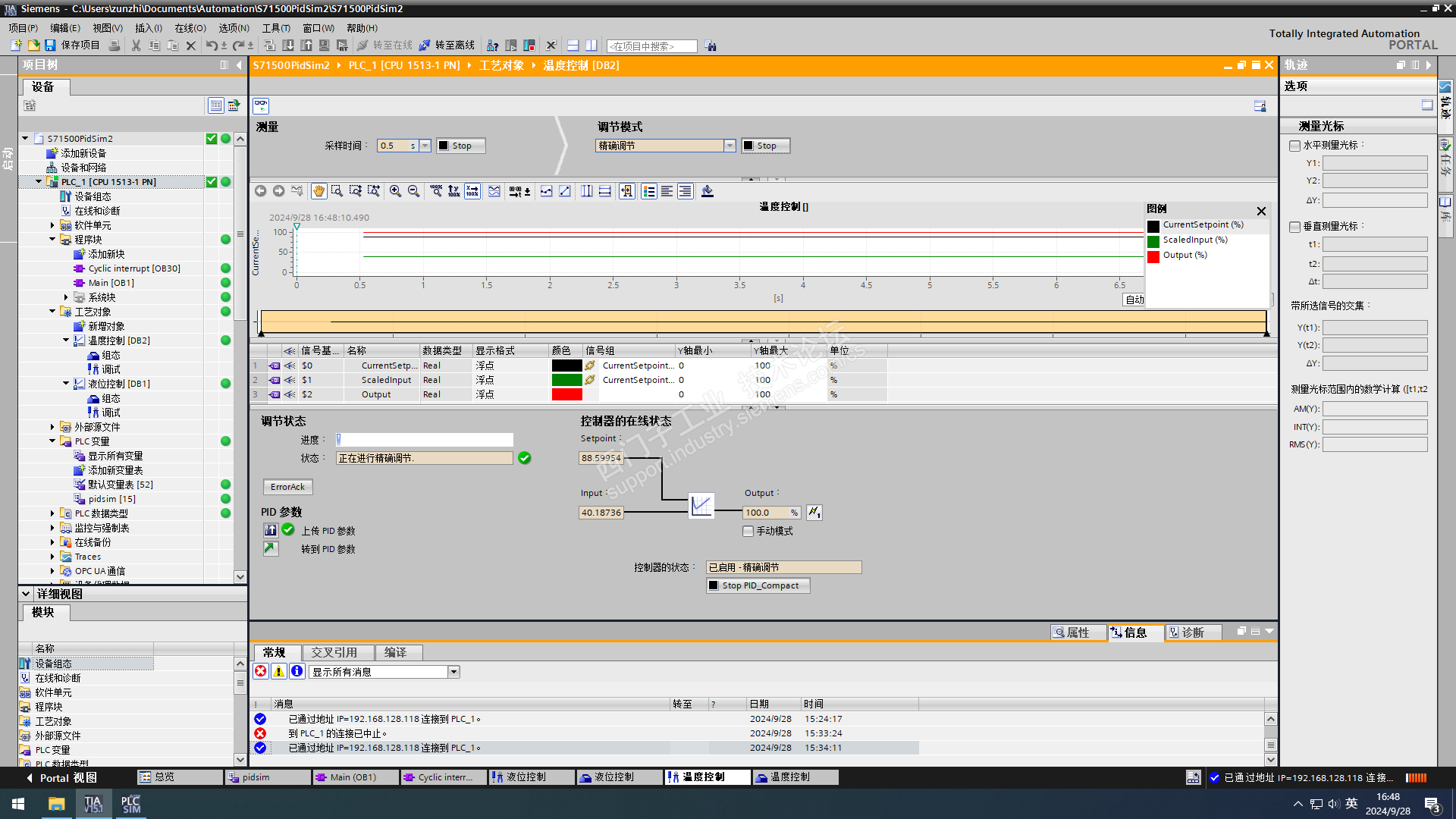Enable the vertical measurement cursor checkbox
The width and height of the screenshot is (1456, 819).
pos(1295,227)
